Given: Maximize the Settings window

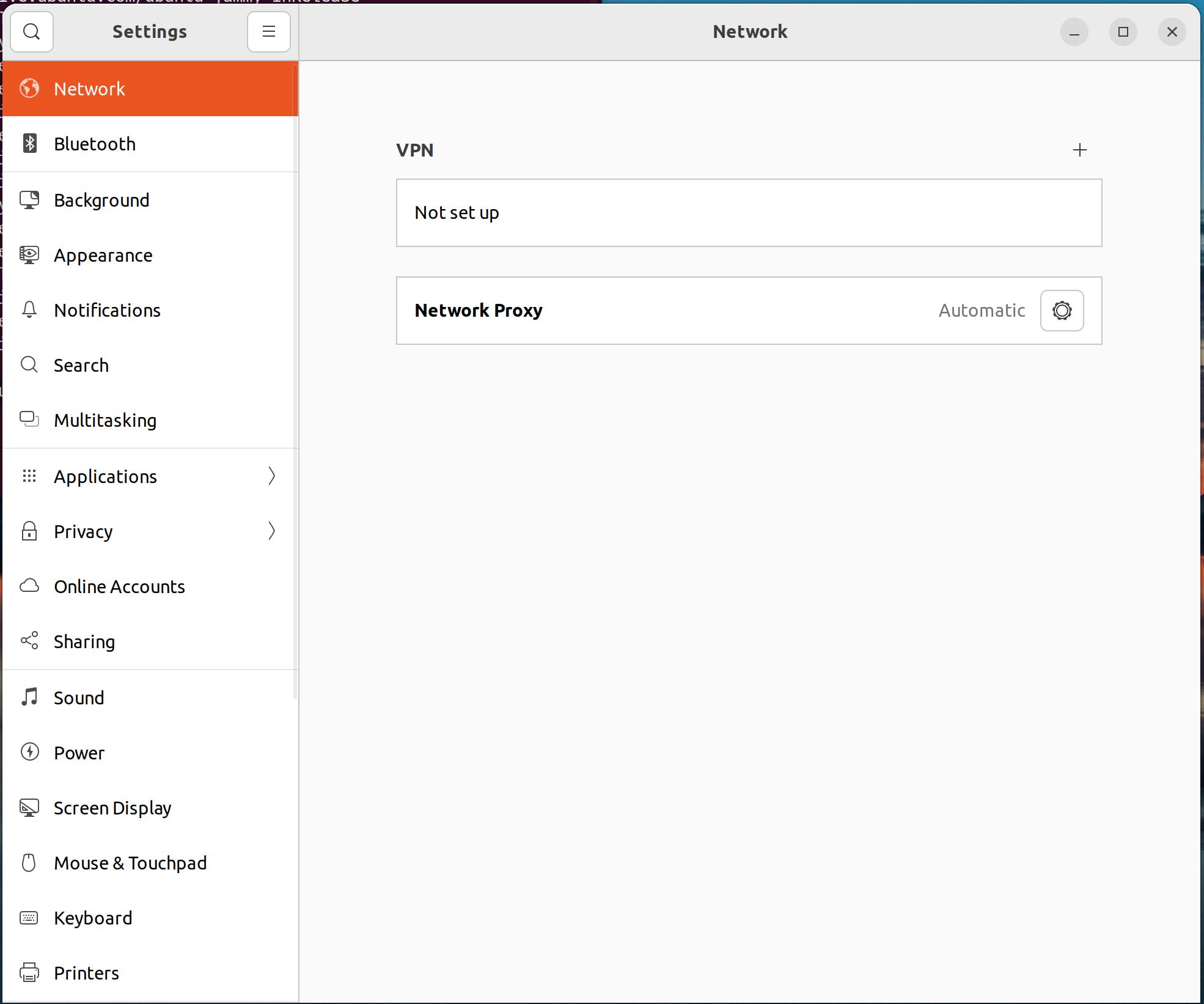Looking at the screenshot, I should pyautogui.click(x=1123, y=32).
